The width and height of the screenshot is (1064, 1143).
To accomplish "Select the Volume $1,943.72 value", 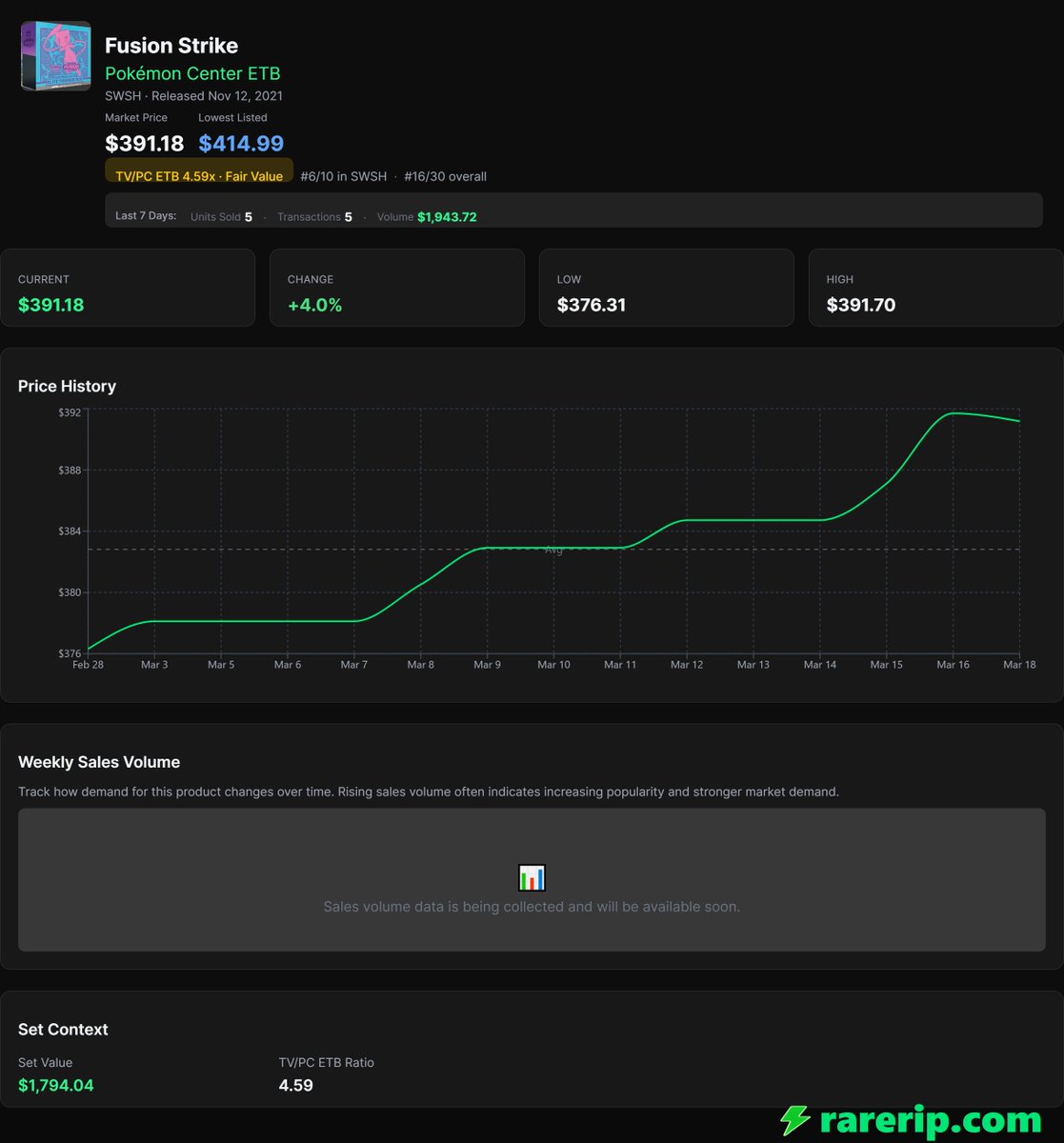I will (x=447, y=217).
